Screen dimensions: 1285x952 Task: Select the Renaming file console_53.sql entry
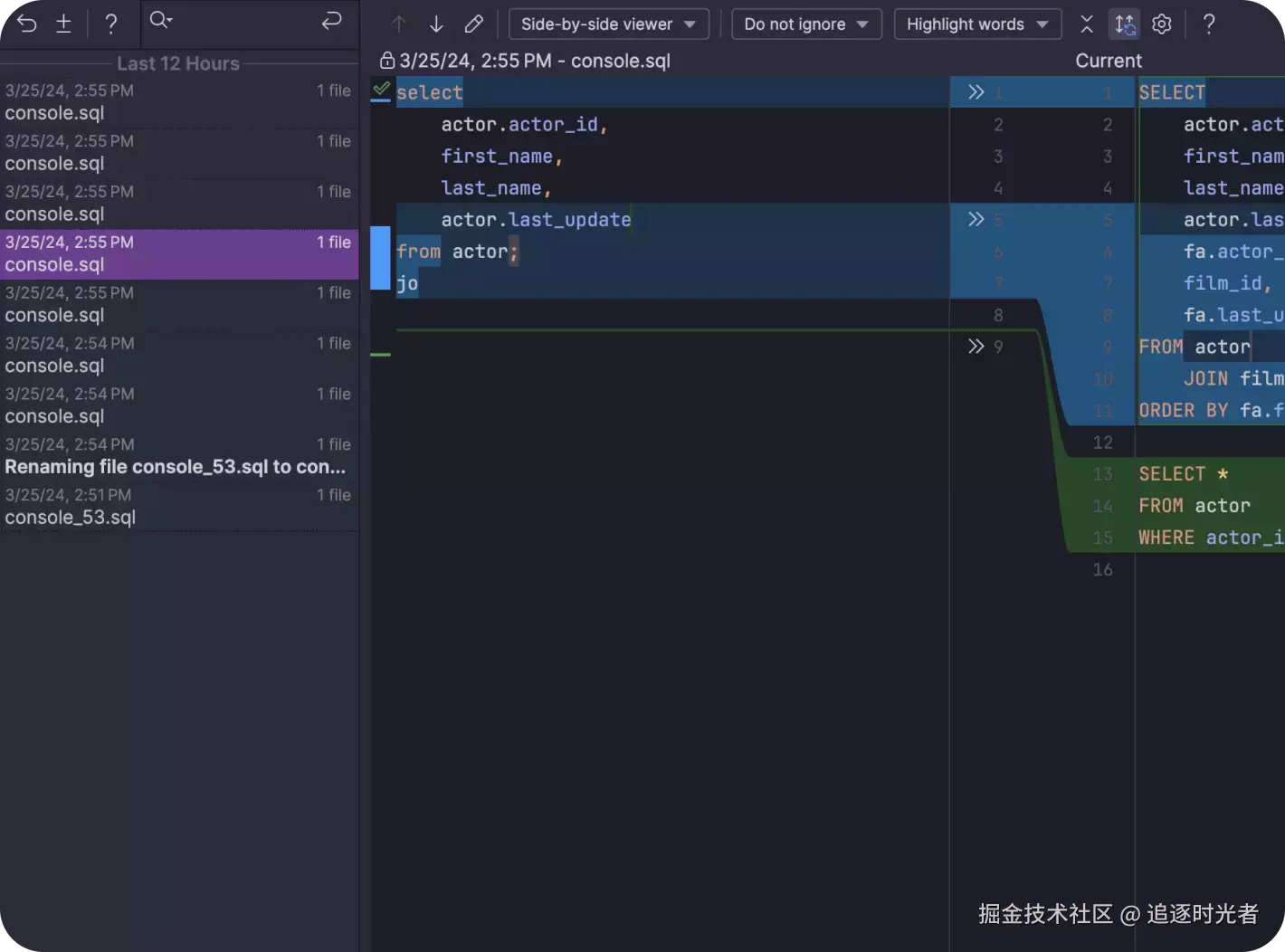click(x=179, y=457)
